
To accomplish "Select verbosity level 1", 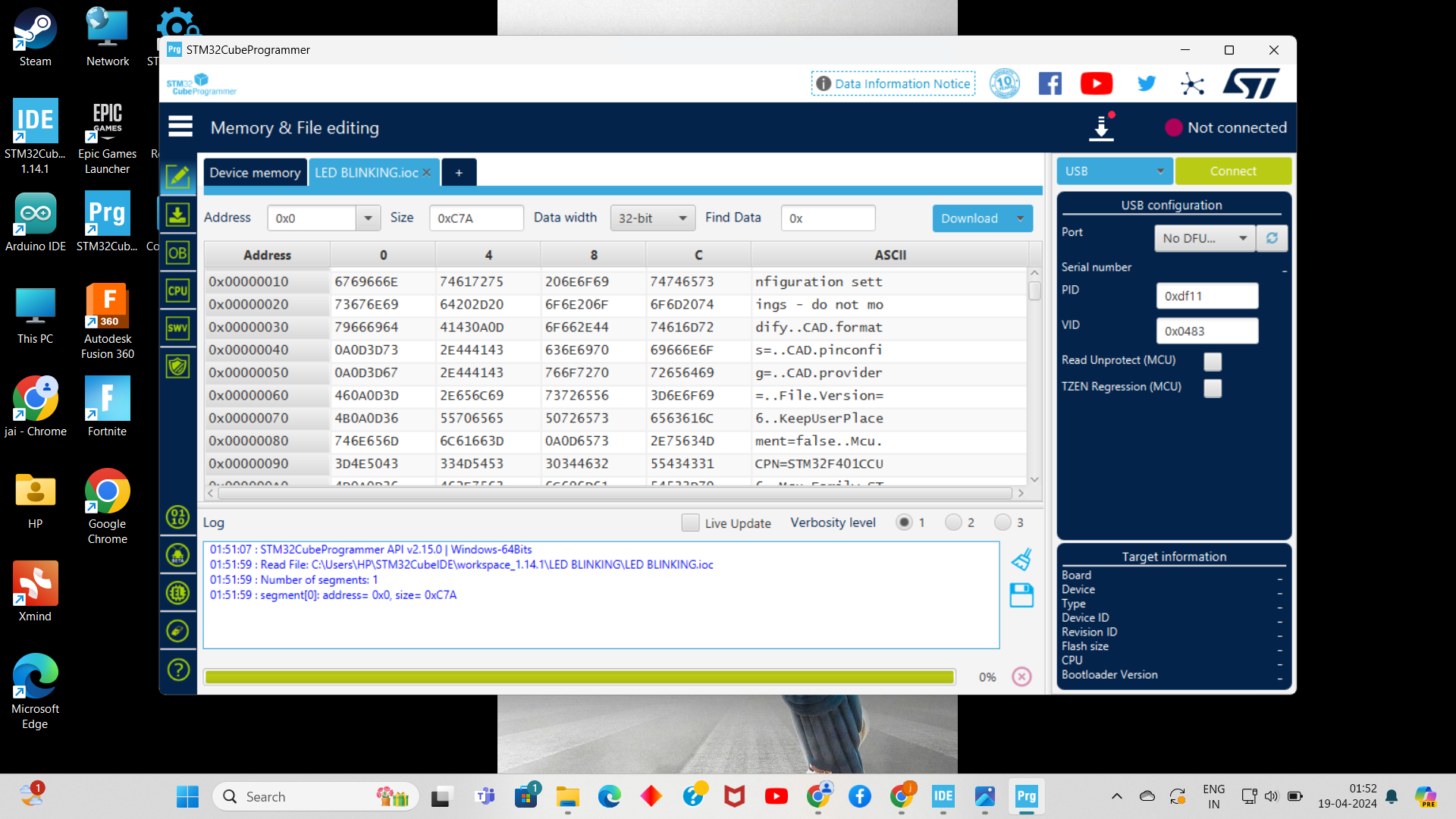I will [x=904, y=522].
